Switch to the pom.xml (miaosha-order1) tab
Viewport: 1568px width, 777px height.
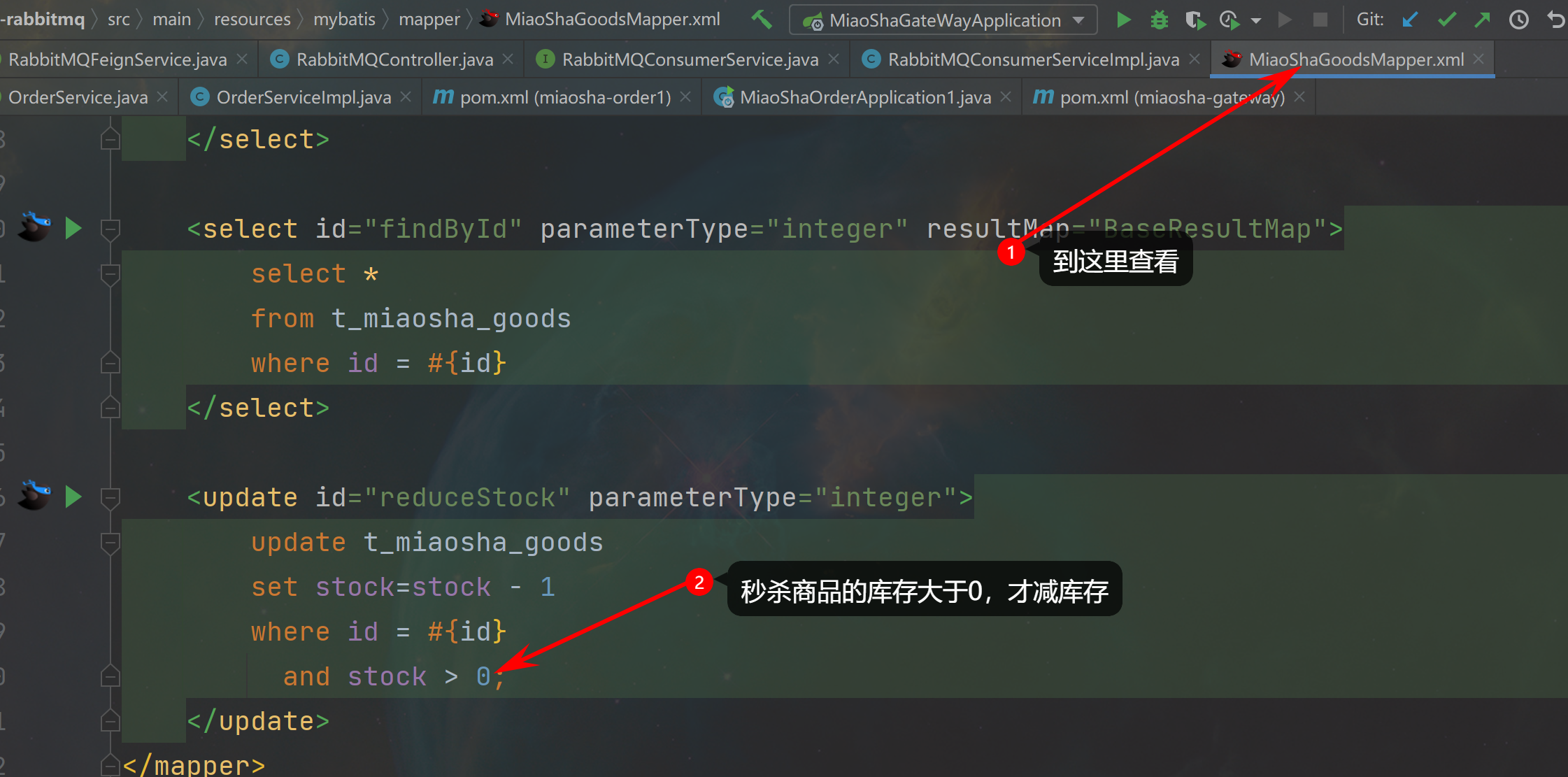click(x=560, y=97)
